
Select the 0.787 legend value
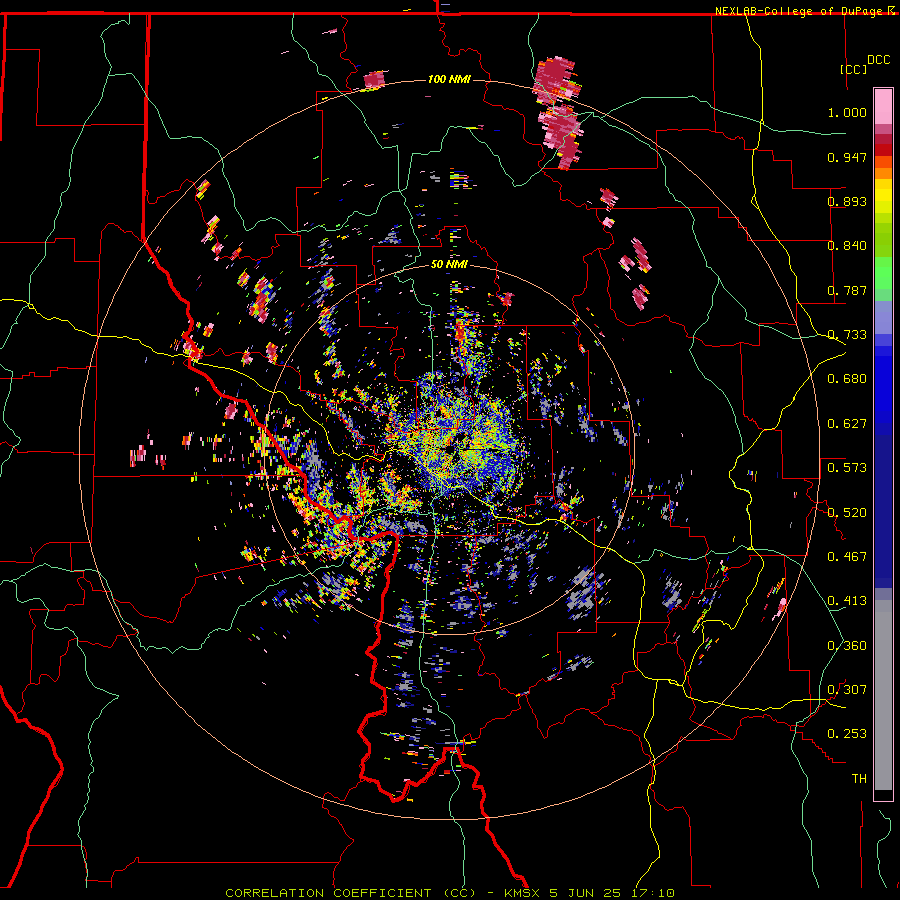847,290
